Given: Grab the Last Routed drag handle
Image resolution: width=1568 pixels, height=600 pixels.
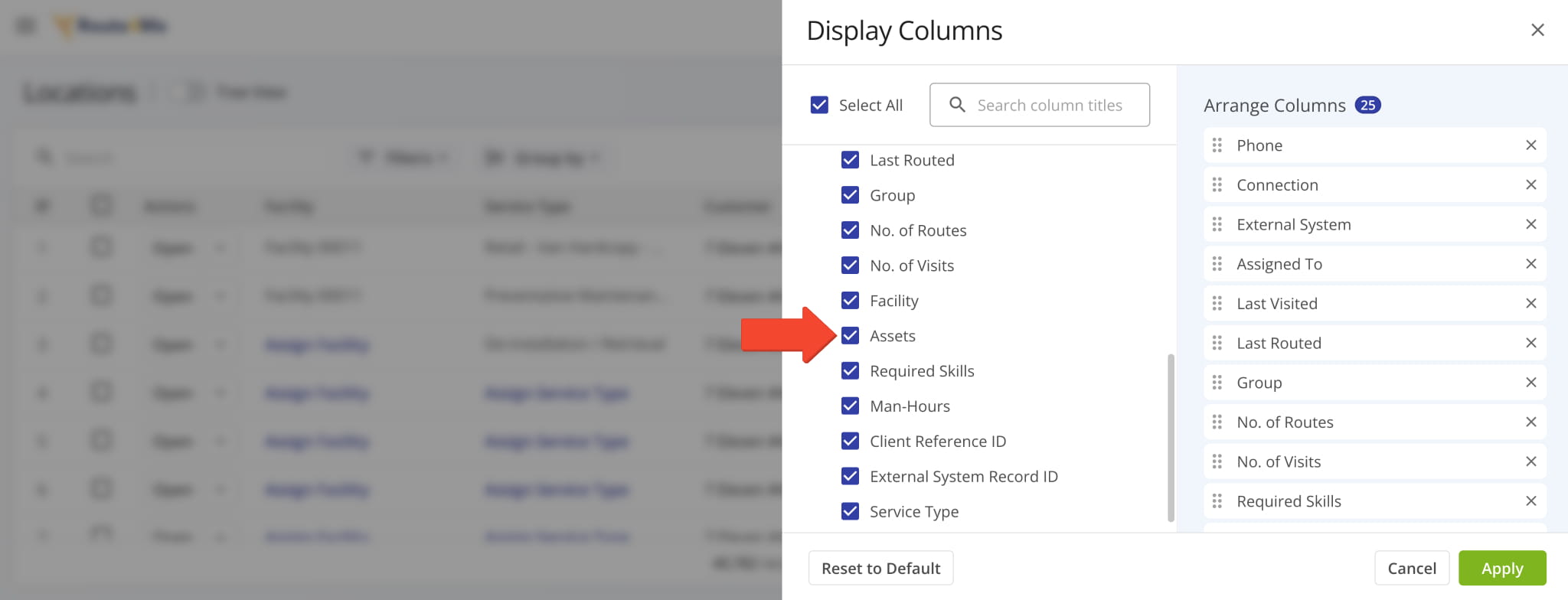Looking at the screenshot, I should tap(1217, 343).
